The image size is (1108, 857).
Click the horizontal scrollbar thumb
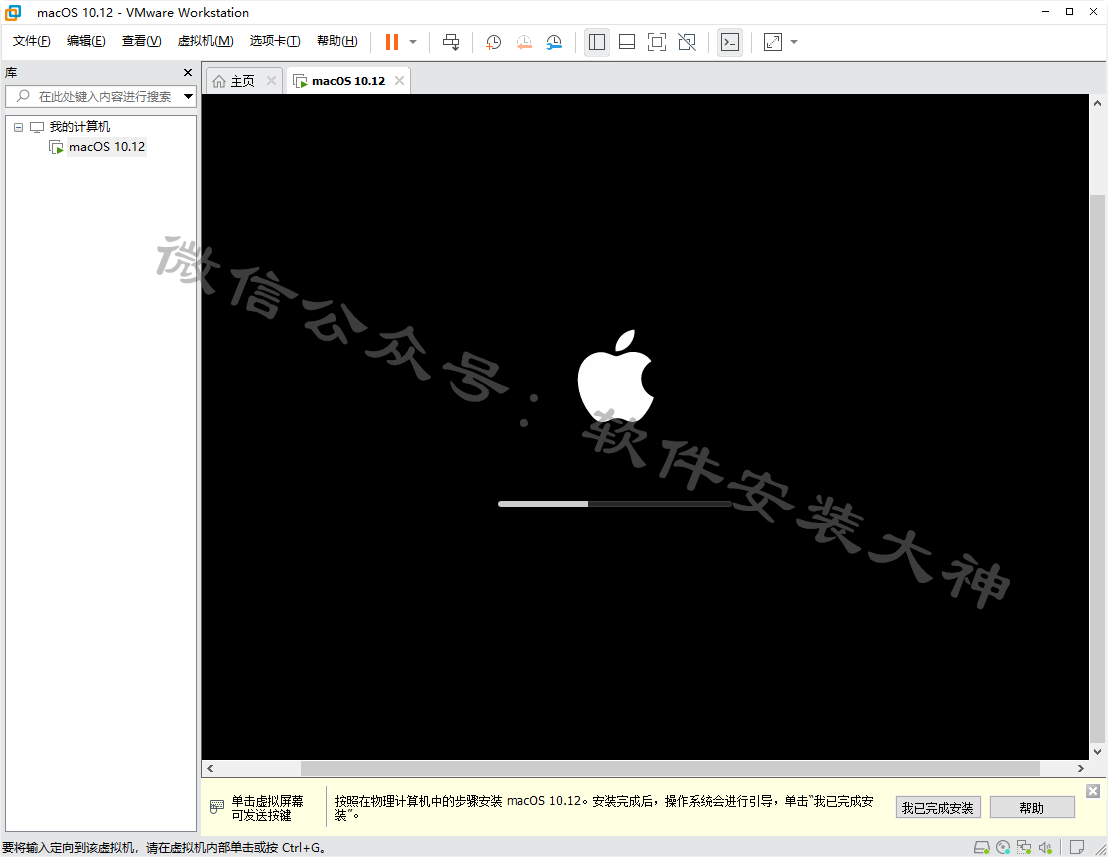coord(670,768)
